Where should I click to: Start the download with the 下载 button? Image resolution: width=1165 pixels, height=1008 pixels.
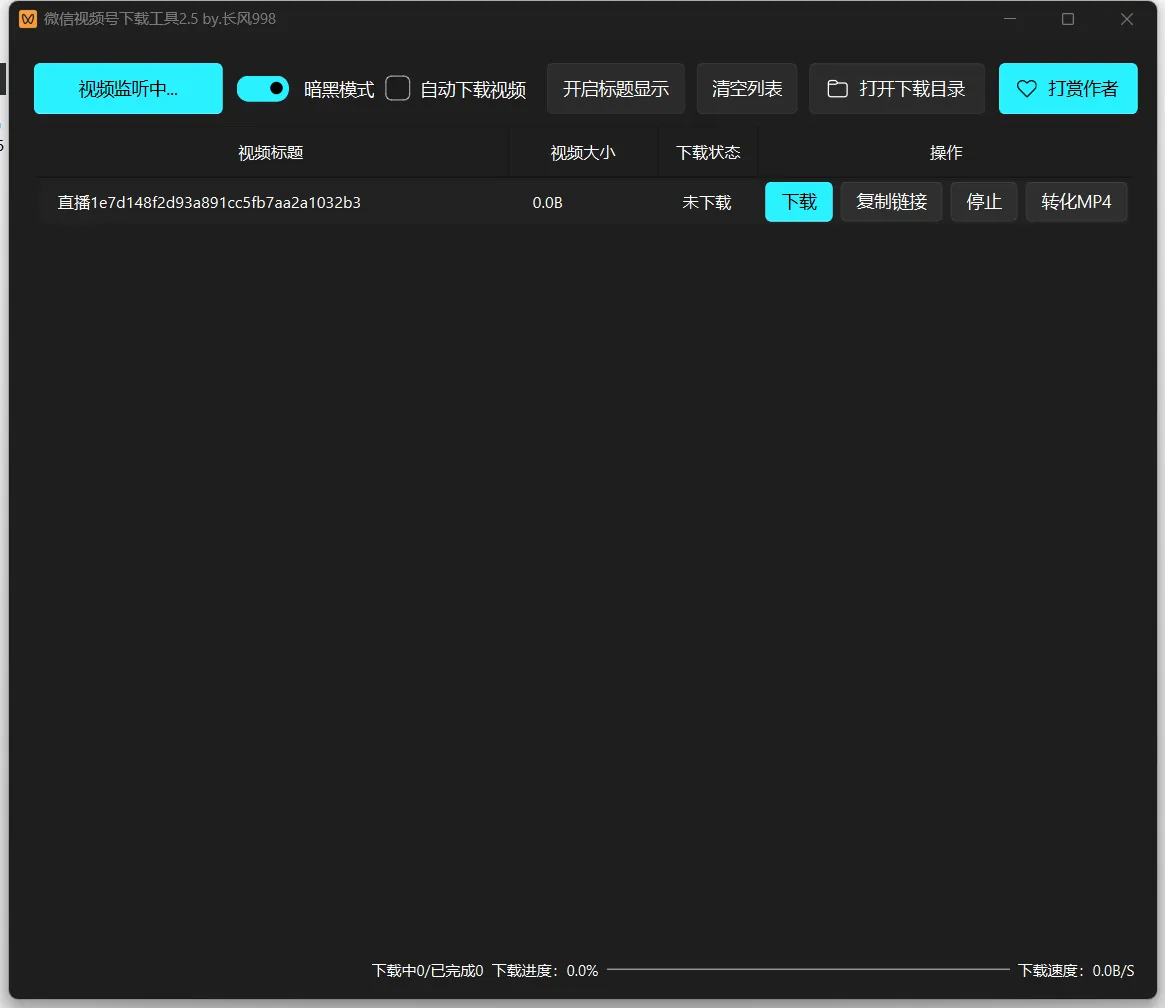click(799, 202)
